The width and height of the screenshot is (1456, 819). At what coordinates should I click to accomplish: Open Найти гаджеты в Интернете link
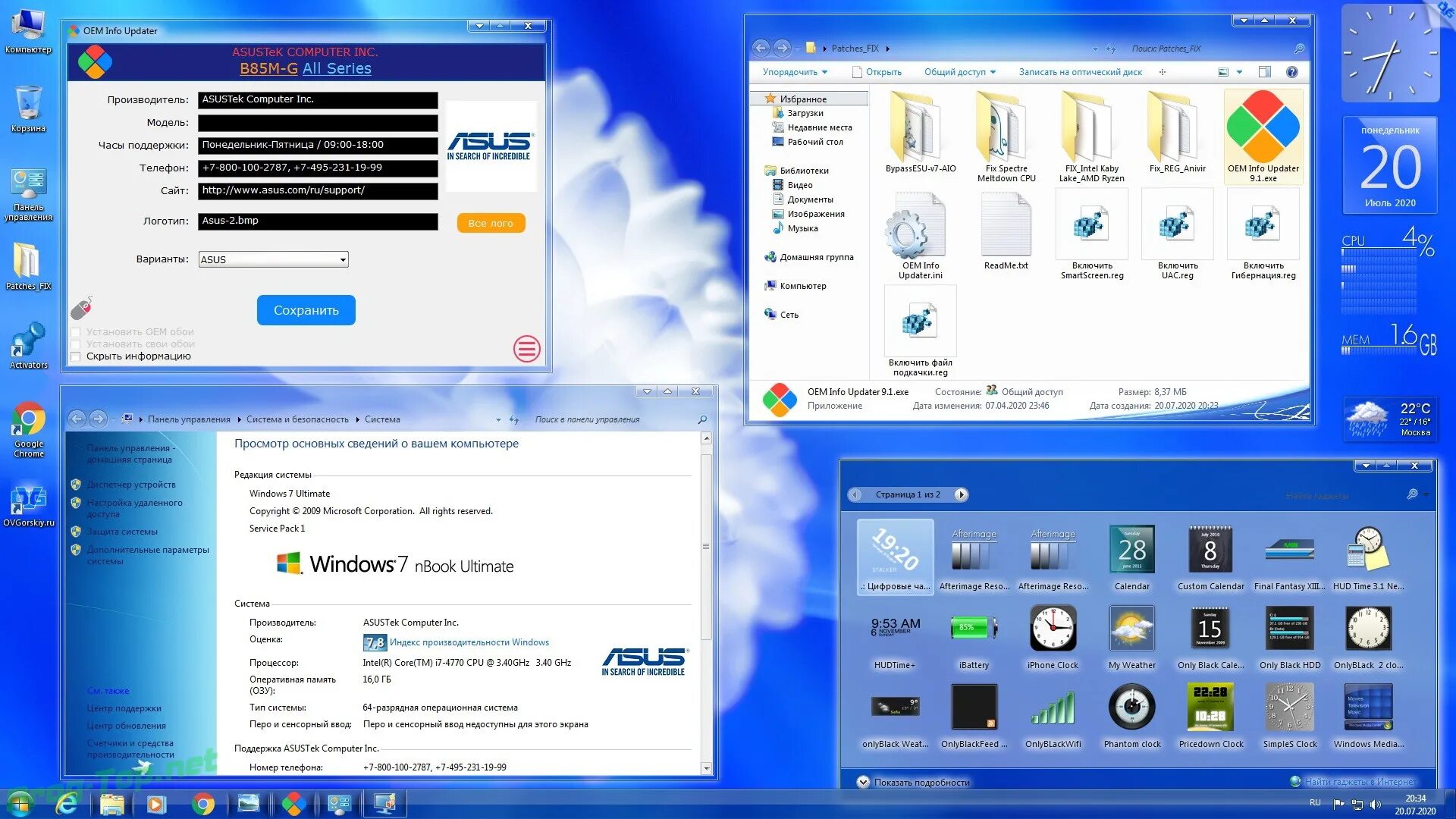pyautogui.click(x=1359, y=782)
